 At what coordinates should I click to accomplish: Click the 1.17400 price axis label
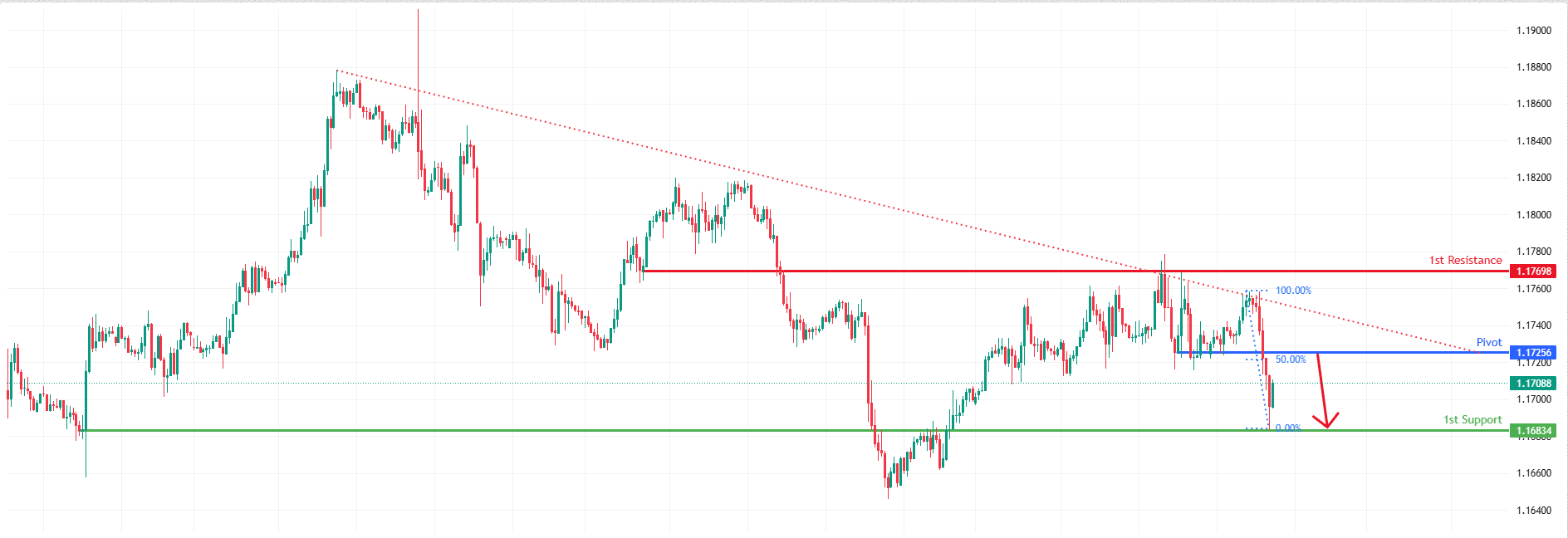[x=1533, y=325]
